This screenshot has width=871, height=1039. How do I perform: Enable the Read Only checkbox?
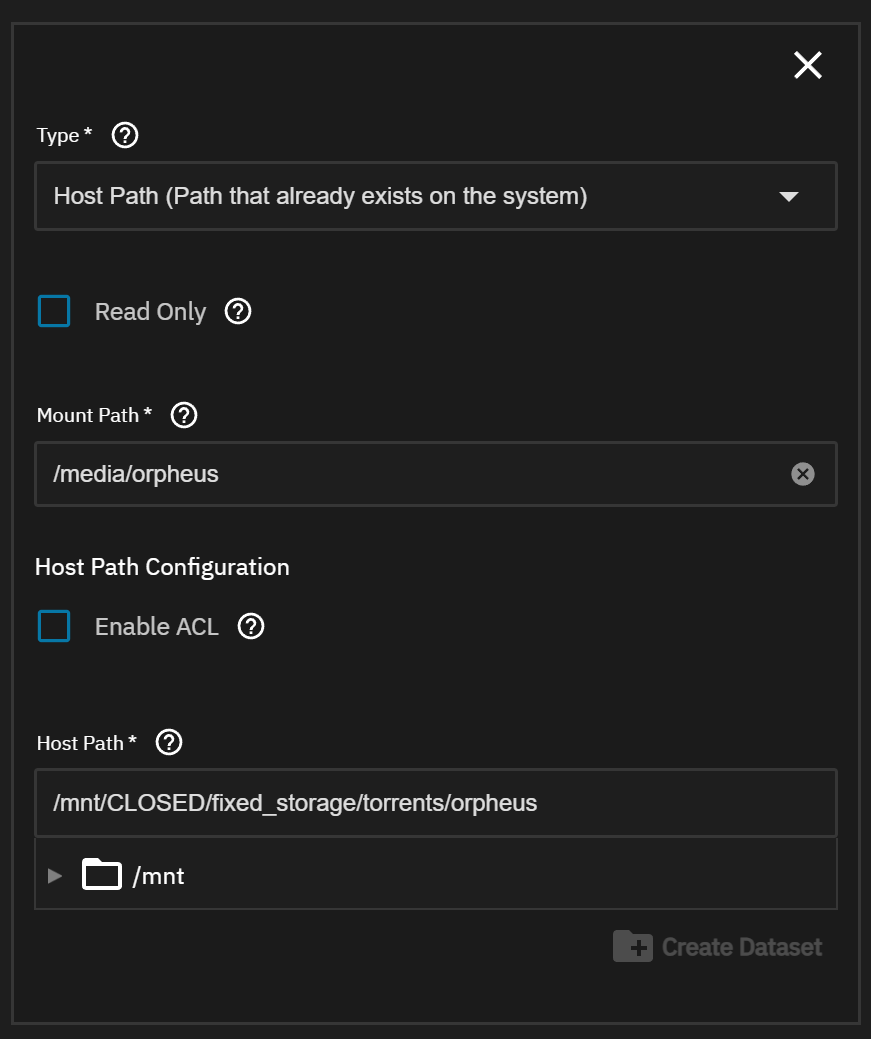click(54, 311)
